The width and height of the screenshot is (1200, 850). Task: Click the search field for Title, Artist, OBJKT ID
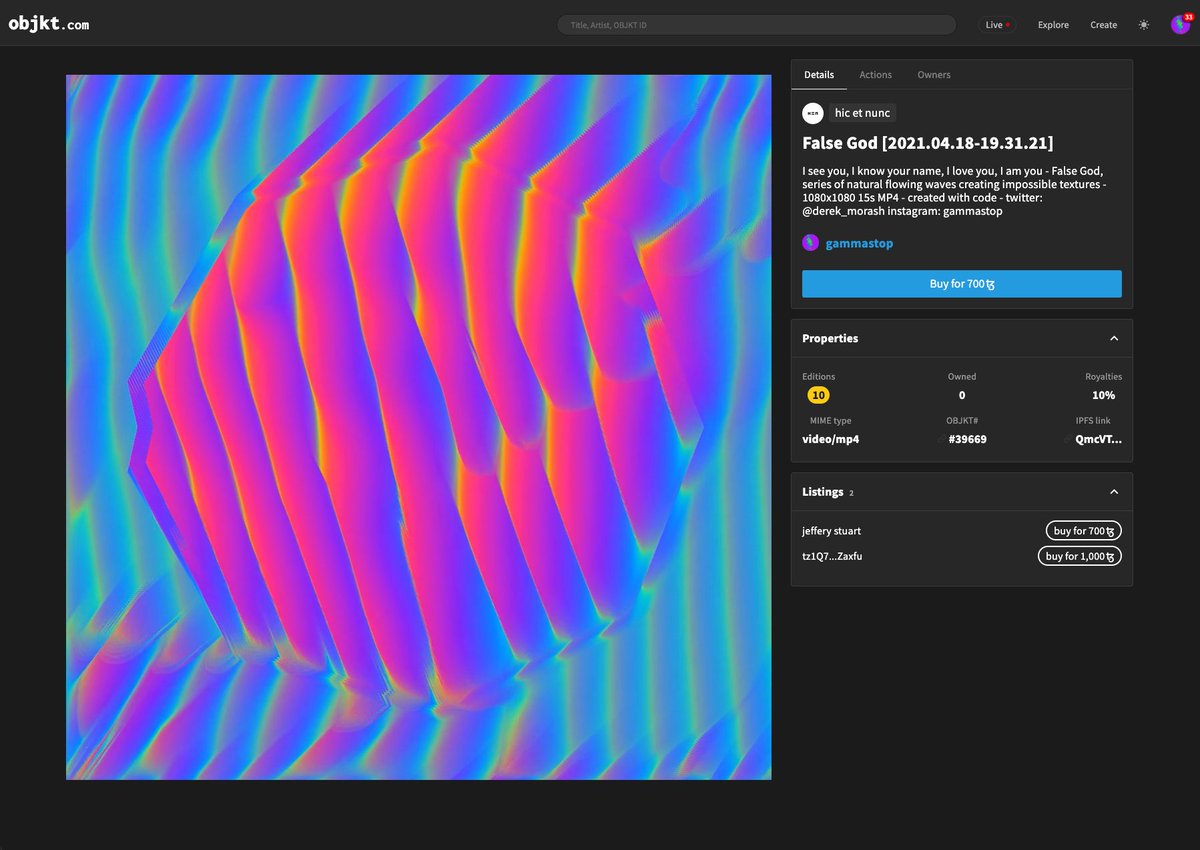(x=757, y=25)
